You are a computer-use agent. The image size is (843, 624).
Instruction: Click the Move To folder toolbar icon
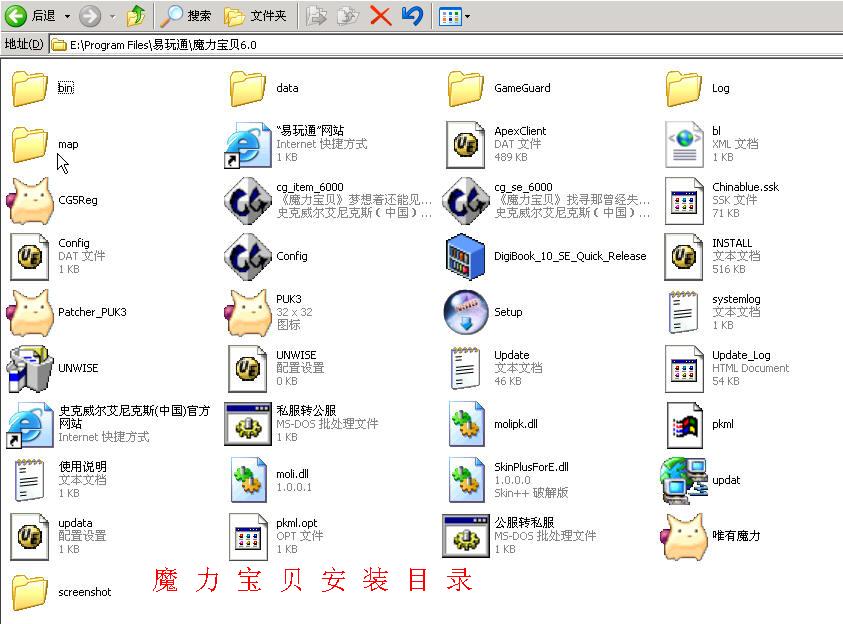tap(316, 16)
